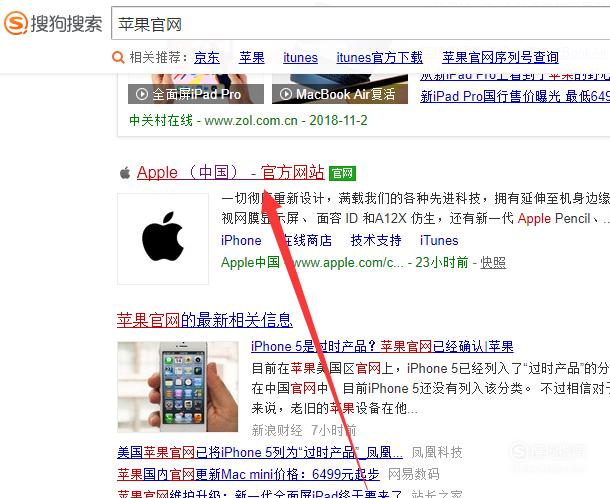This screenshot has width=610, height=498.
Task: Click the search box containing 苹果官网
Action: pos(360,23)
